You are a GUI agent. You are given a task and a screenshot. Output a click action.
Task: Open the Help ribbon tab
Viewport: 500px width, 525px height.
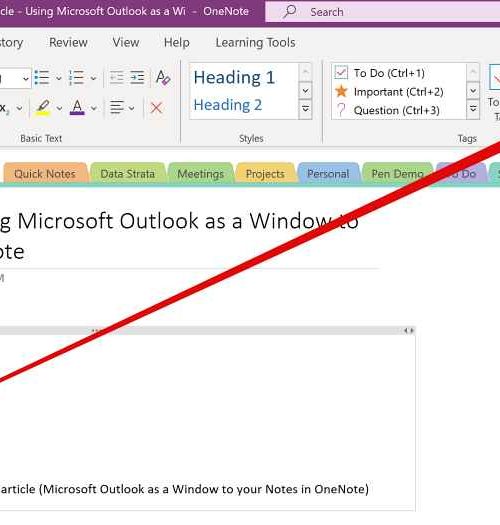click(x=176, y=43)
